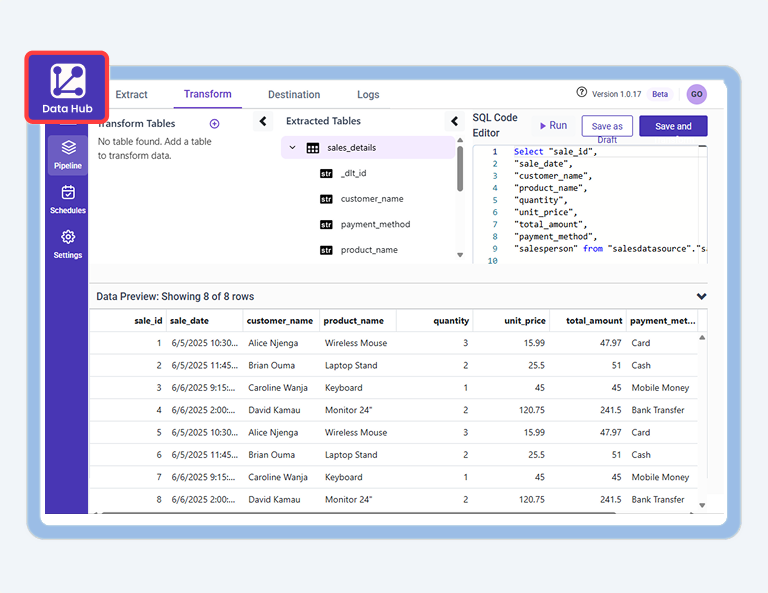The height and width of the screenshot is (593, 768).
Task: Select the customer_name field in tree
Action: tap(372, 199)
